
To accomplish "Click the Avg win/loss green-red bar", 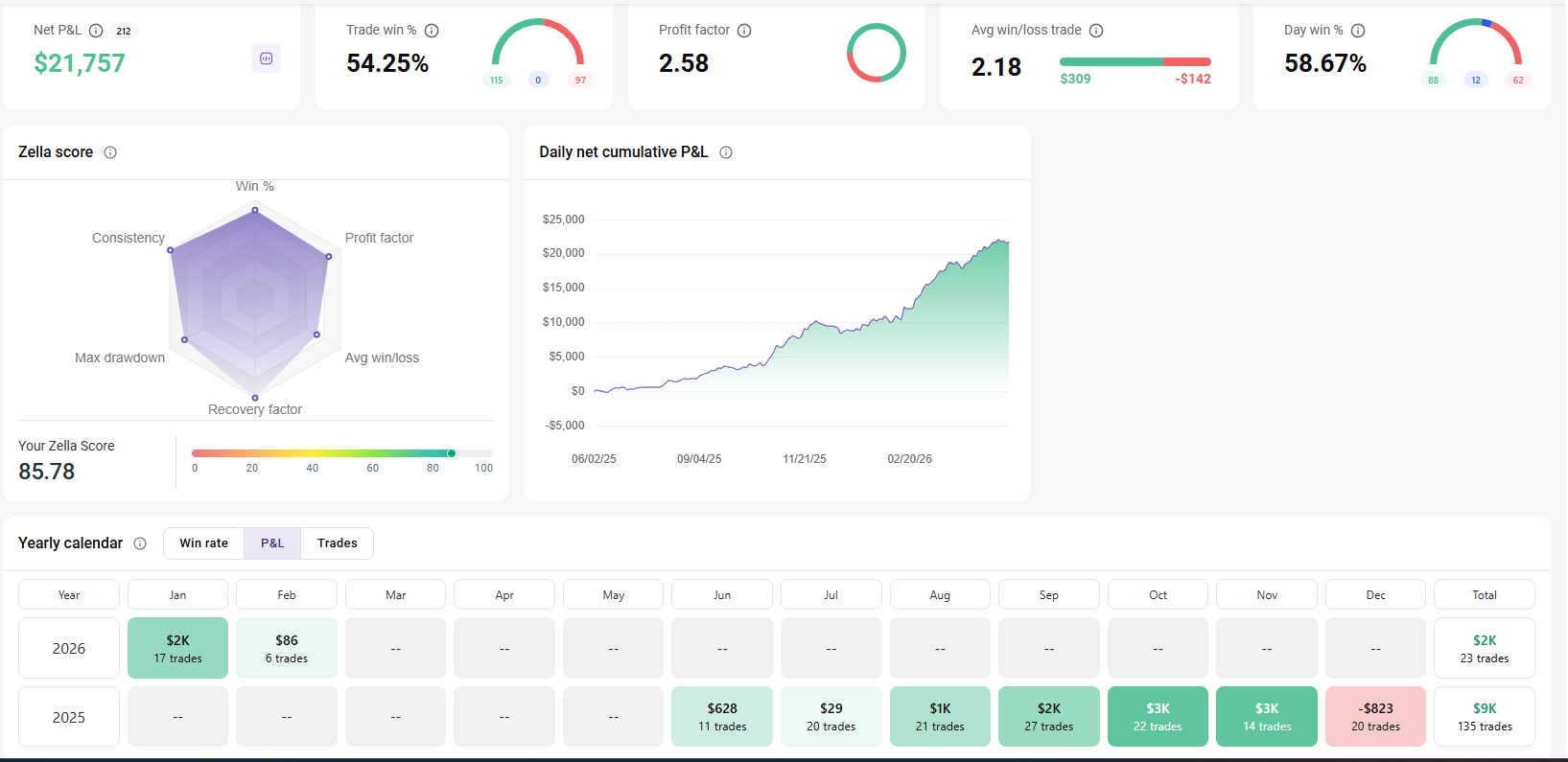I will point(1135,61).
